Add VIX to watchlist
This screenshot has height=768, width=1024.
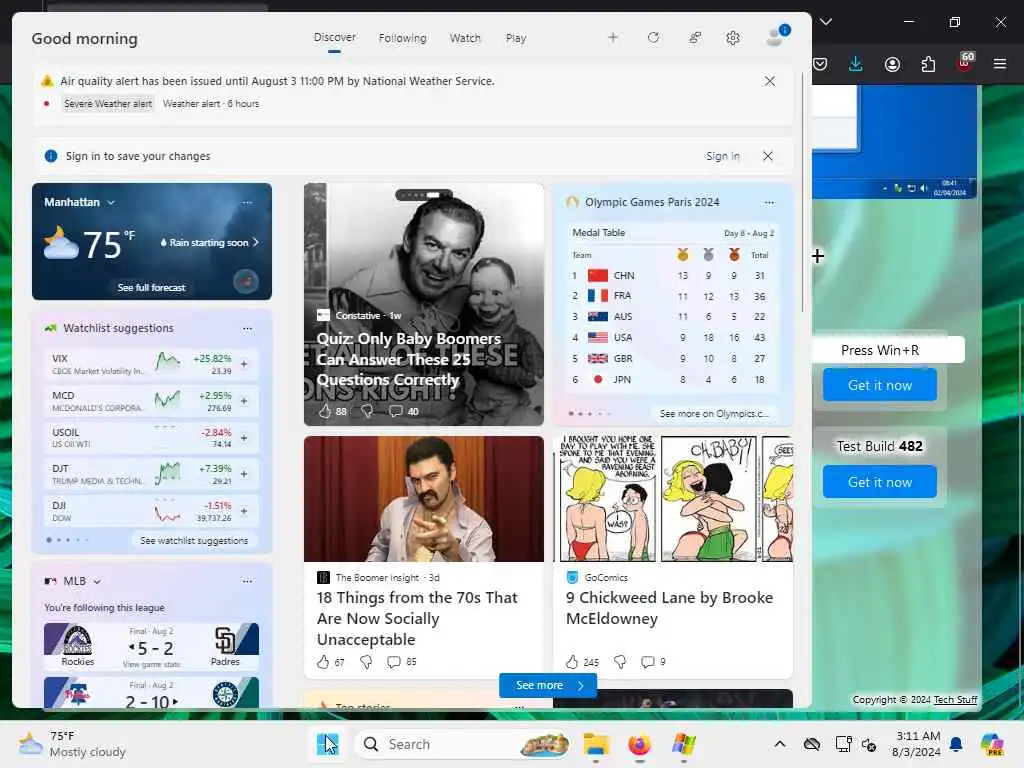coord(244,364)
